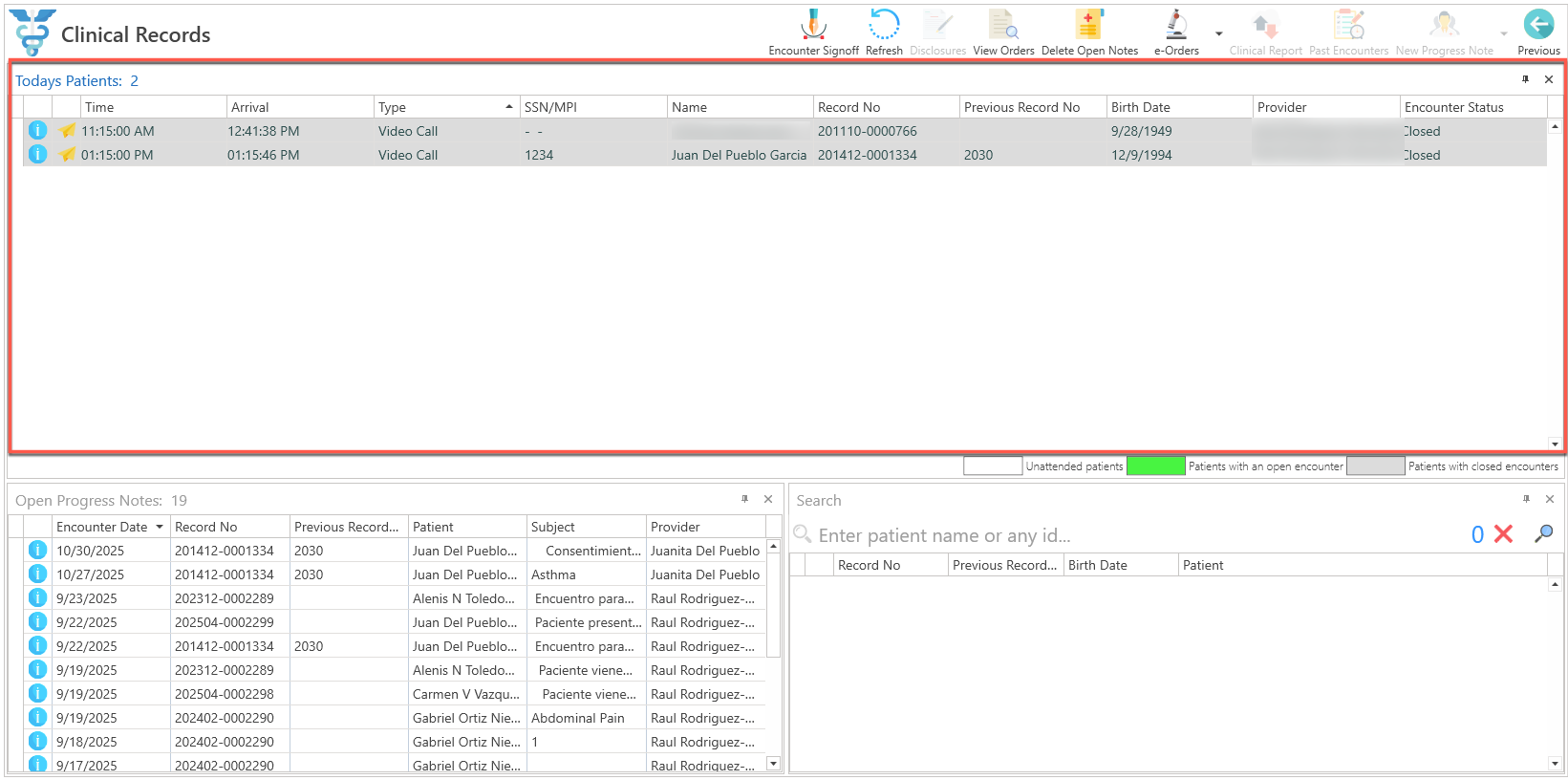Image resolution: width=1568 pixels, height=780 pixels.
Task: Expand the New Progress Note dropdown arrow
Action: coord(1504,33)
